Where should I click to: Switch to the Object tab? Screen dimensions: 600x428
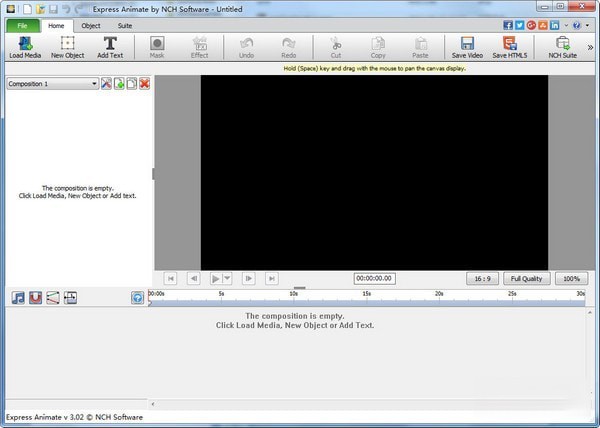click(90, 24)
